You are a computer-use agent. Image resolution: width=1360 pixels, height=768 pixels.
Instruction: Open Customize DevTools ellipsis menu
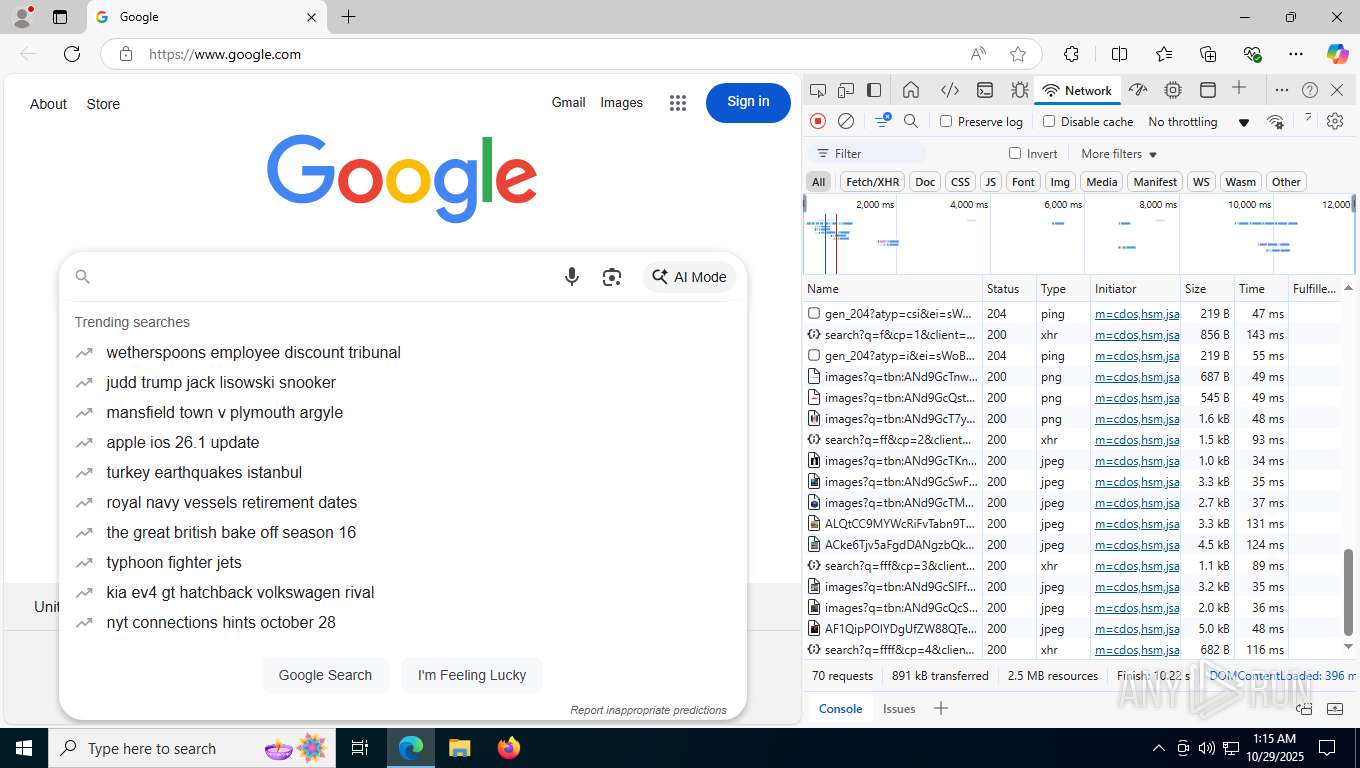(x=1281, y=90)
